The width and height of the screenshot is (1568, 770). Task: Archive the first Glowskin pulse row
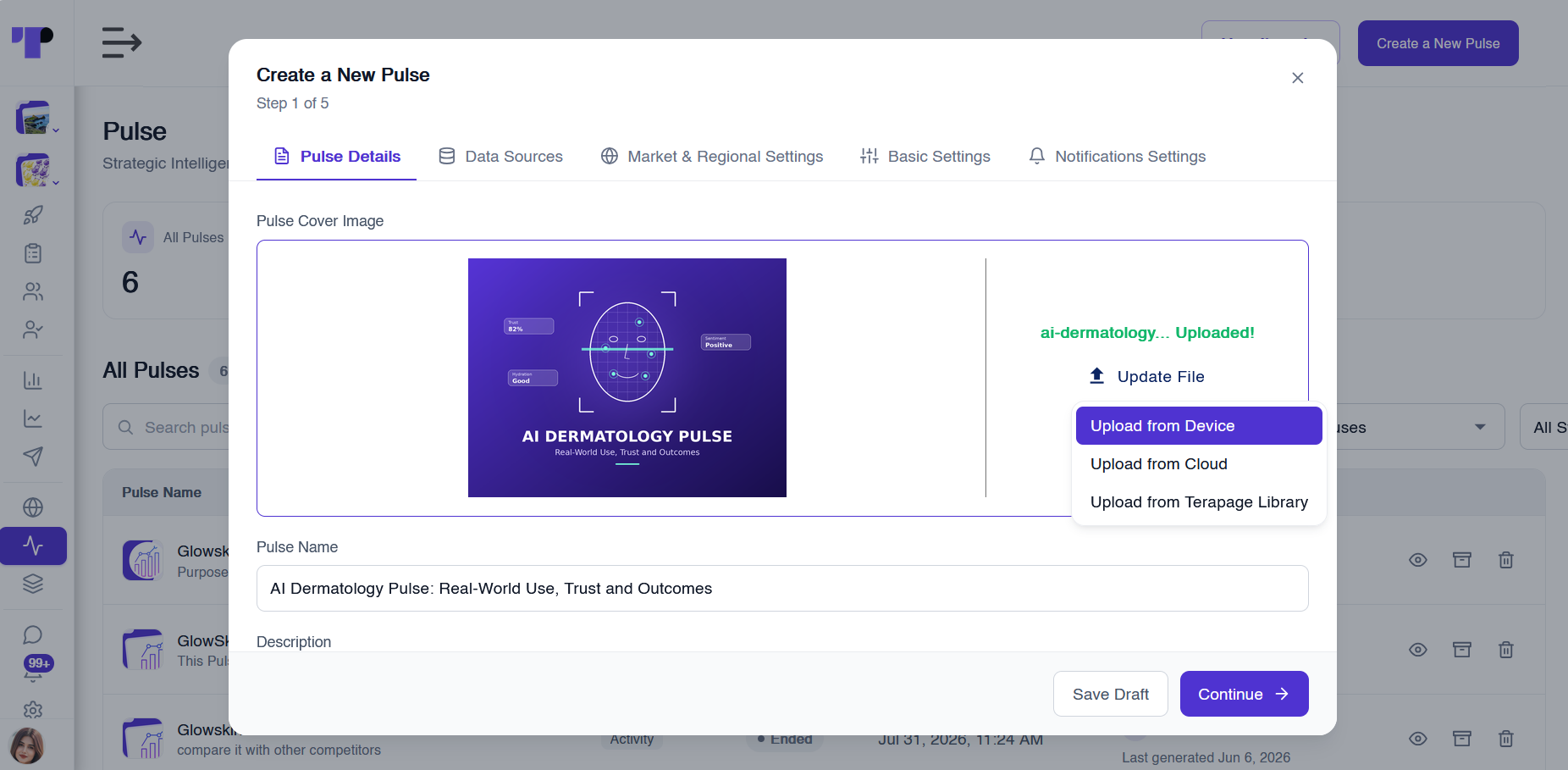(1462, 560)
